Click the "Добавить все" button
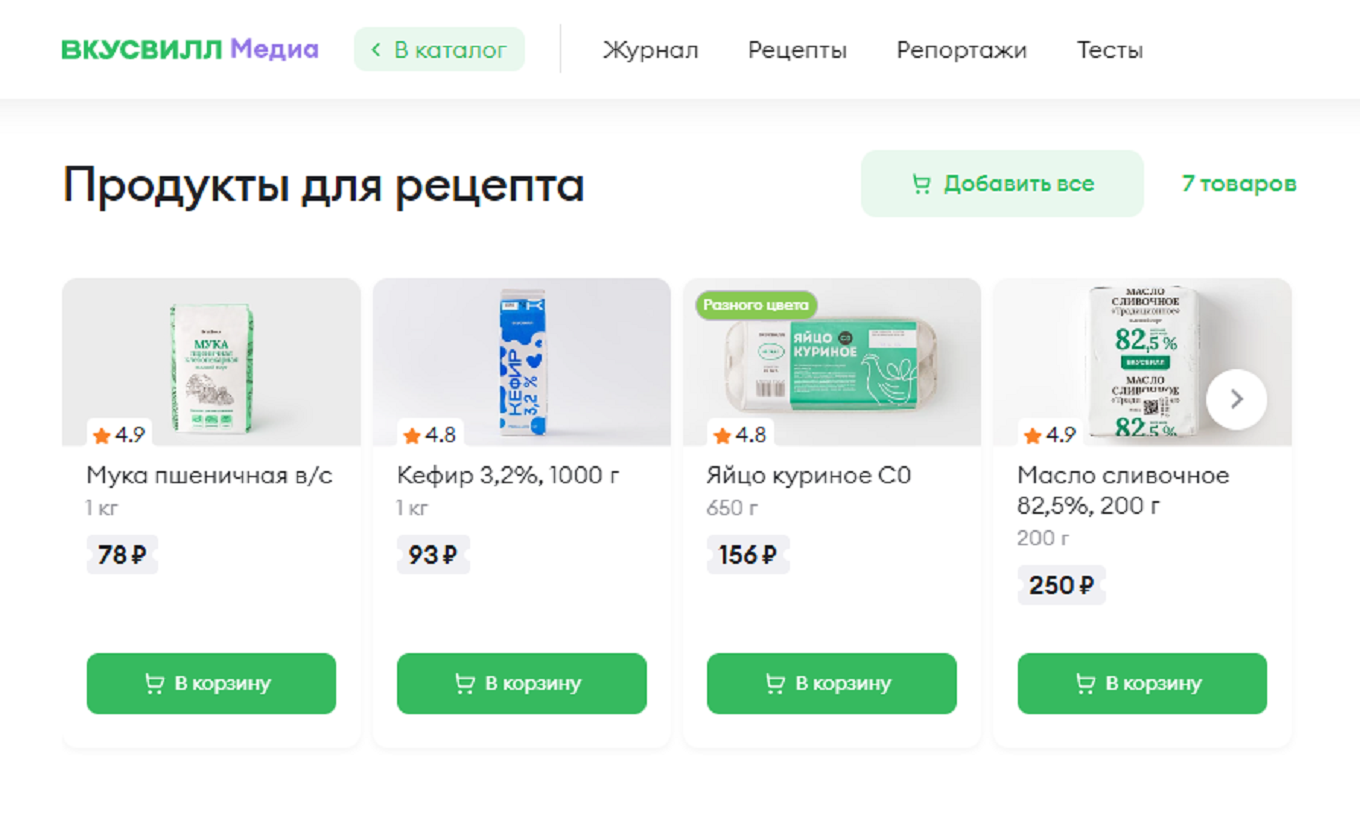Screen dimensions: 1360x819 click(x=1001, y=183)
